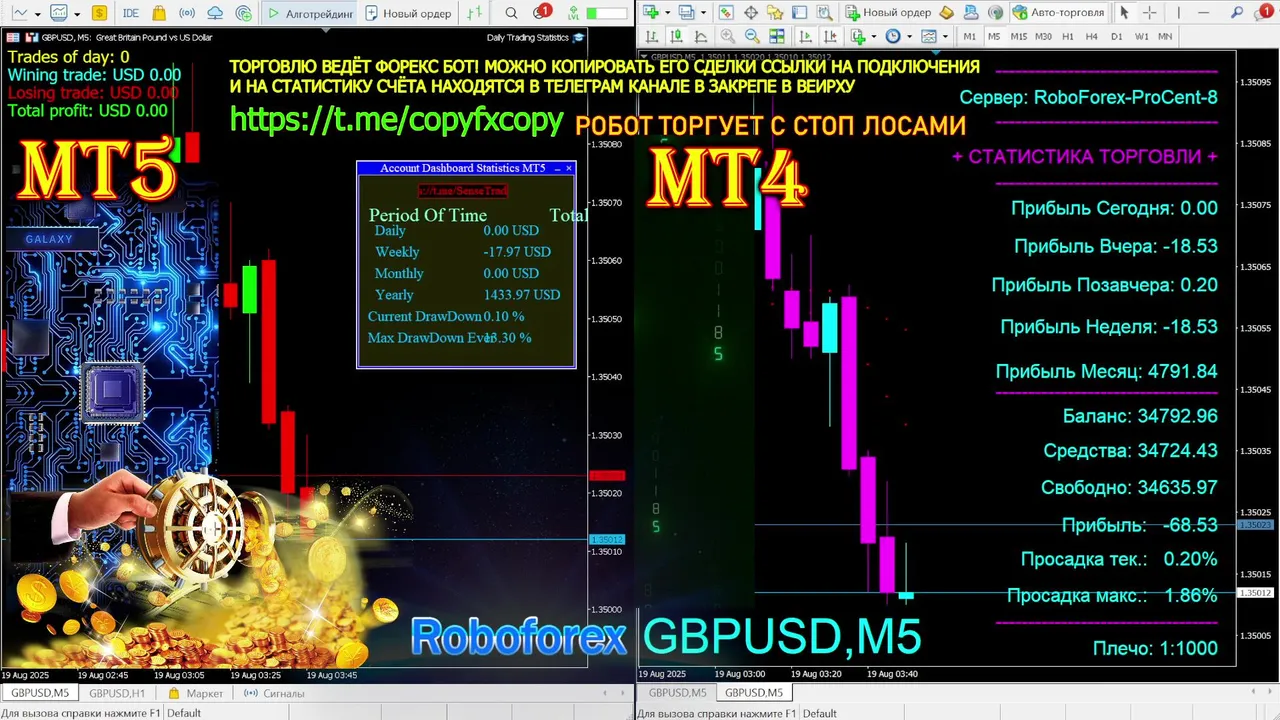Toggle Авто-торговля in MT4 toolbar

[1058, 13]
